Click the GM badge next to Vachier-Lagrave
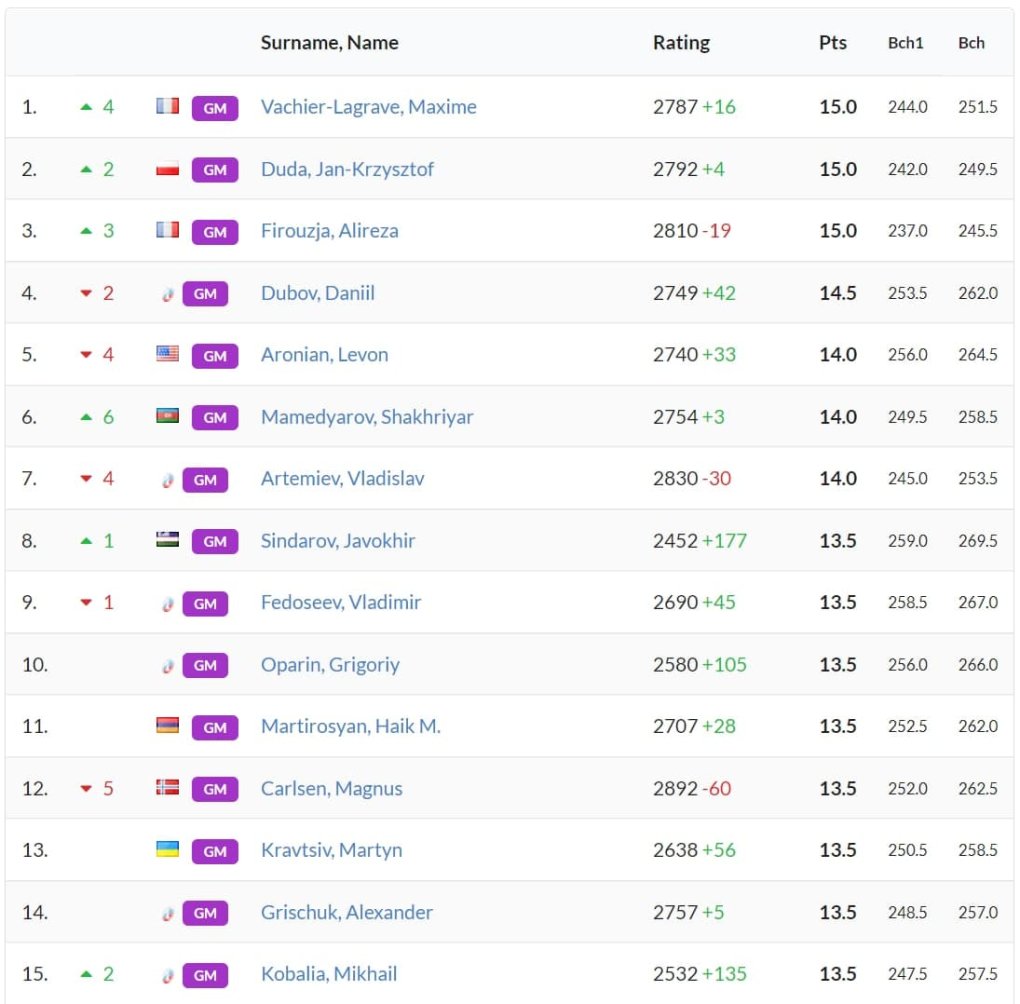1020x1004 pixels. coord(215,108)
